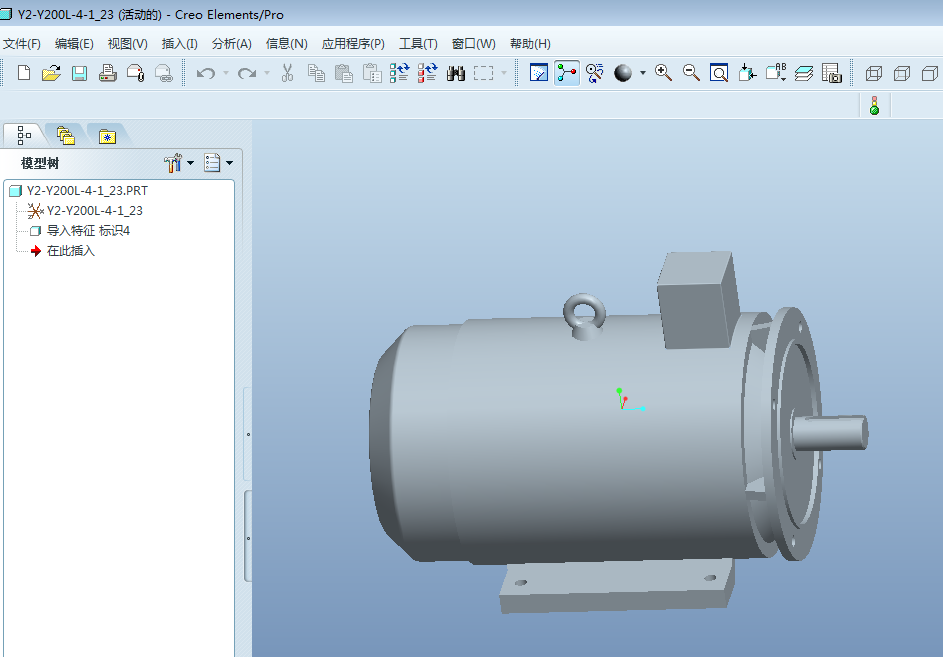943x657 pixels.
Task: Create a new file with the New icon
Action: click(24, 73)
